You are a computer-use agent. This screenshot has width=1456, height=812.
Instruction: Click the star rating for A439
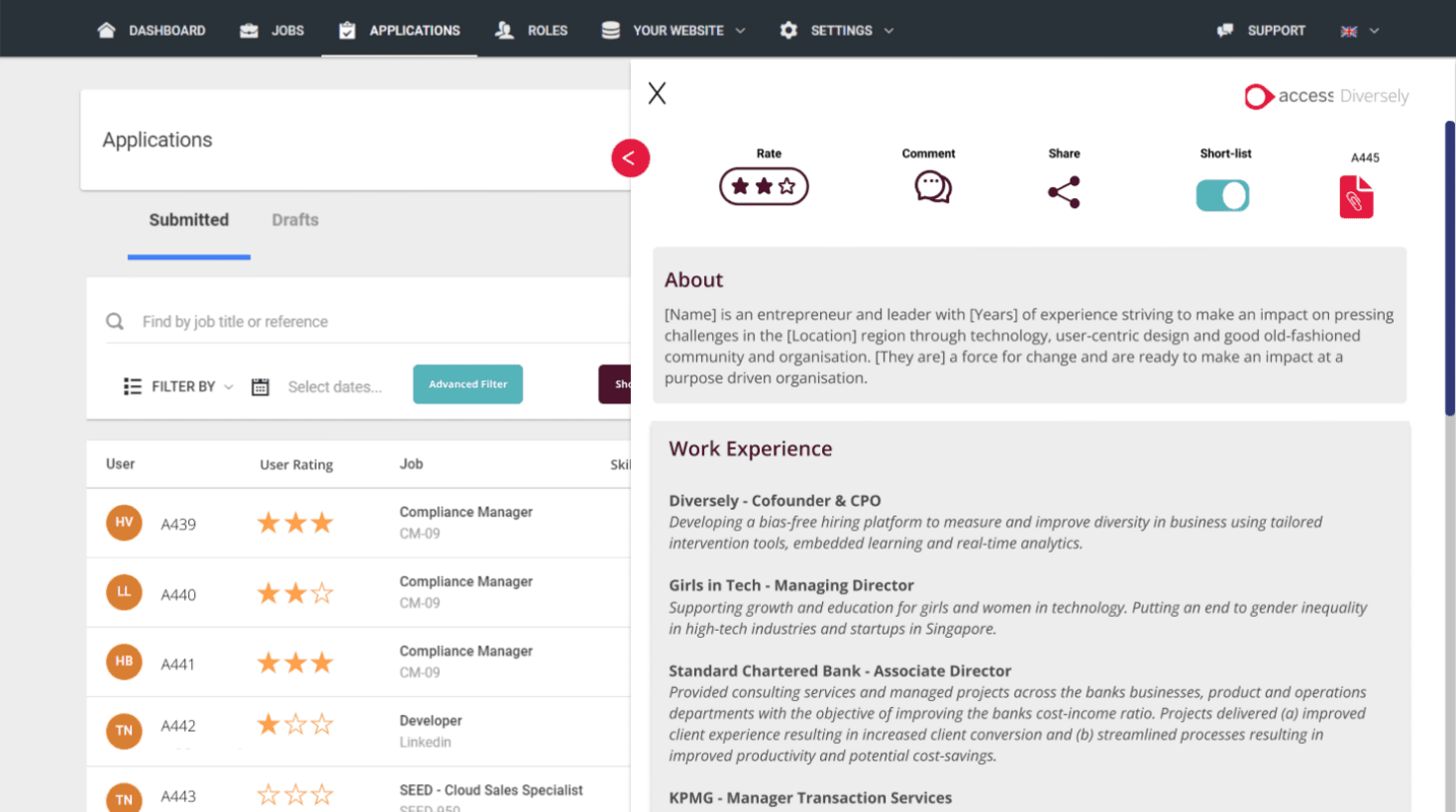point(295,523)
